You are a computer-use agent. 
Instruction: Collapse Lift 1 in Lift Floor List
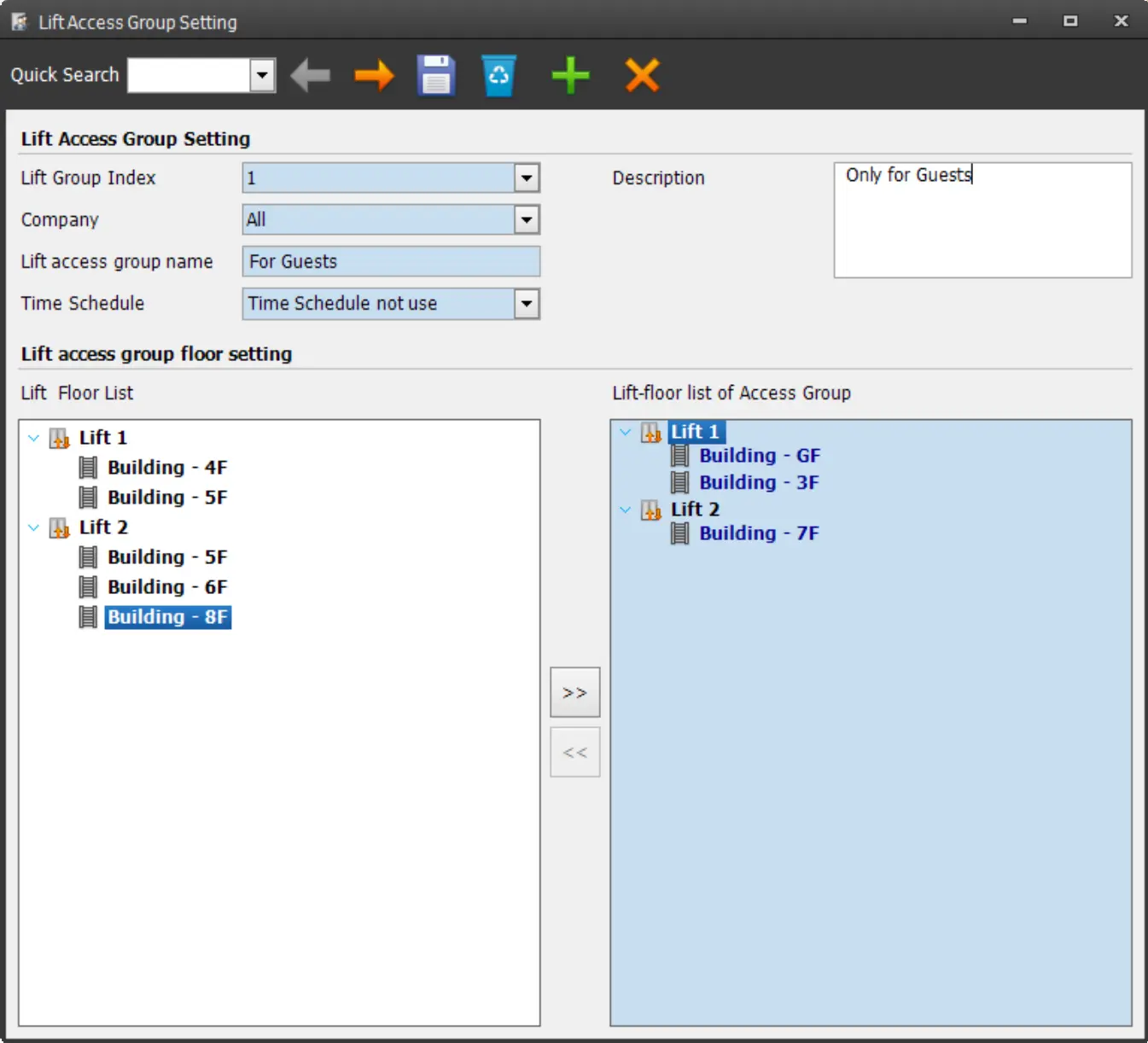[34, 438]
